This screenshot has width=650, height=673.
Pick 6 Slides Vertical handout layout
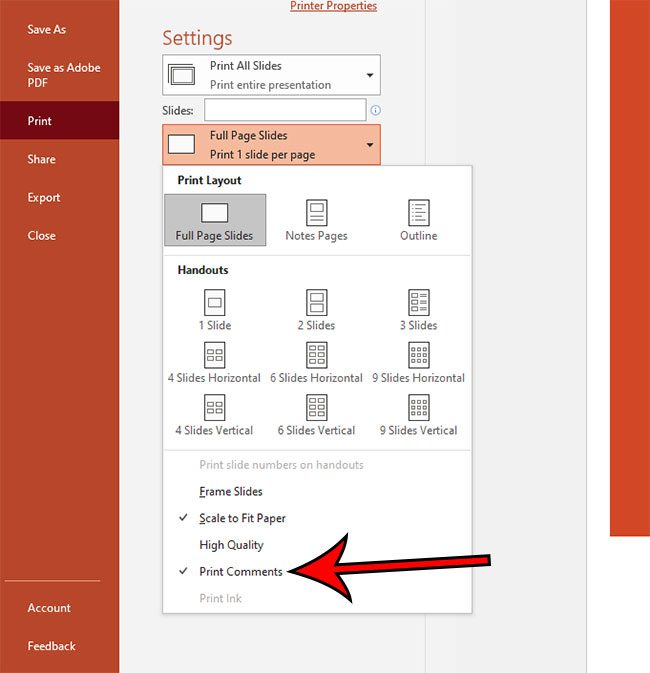point(316,408)
